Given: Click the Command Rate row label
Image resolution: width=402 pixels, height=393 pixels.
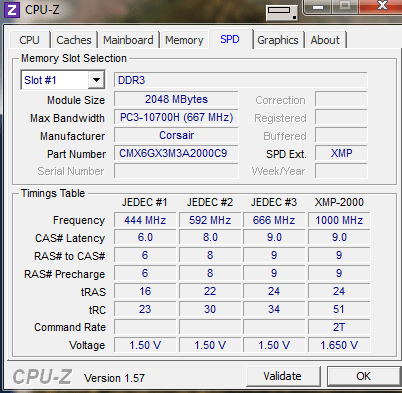Looking at the screenshot, I should [70, 327].
